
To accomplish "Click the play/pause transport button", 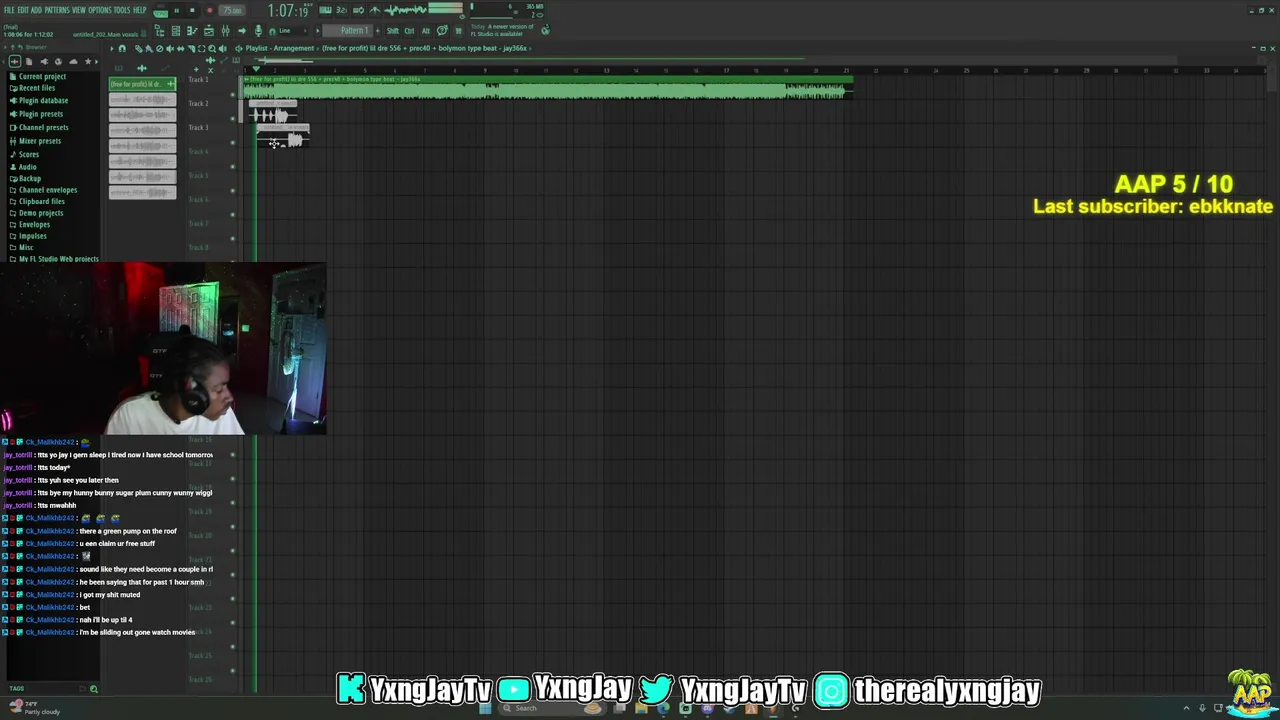I will tap(176, 10).
